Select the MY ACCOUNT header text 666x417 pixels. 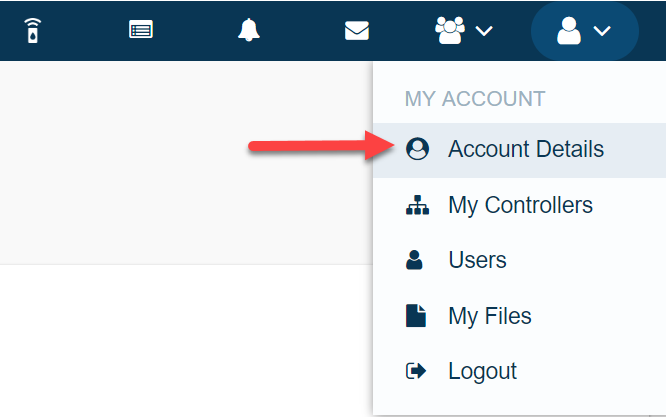click(475, 99)
